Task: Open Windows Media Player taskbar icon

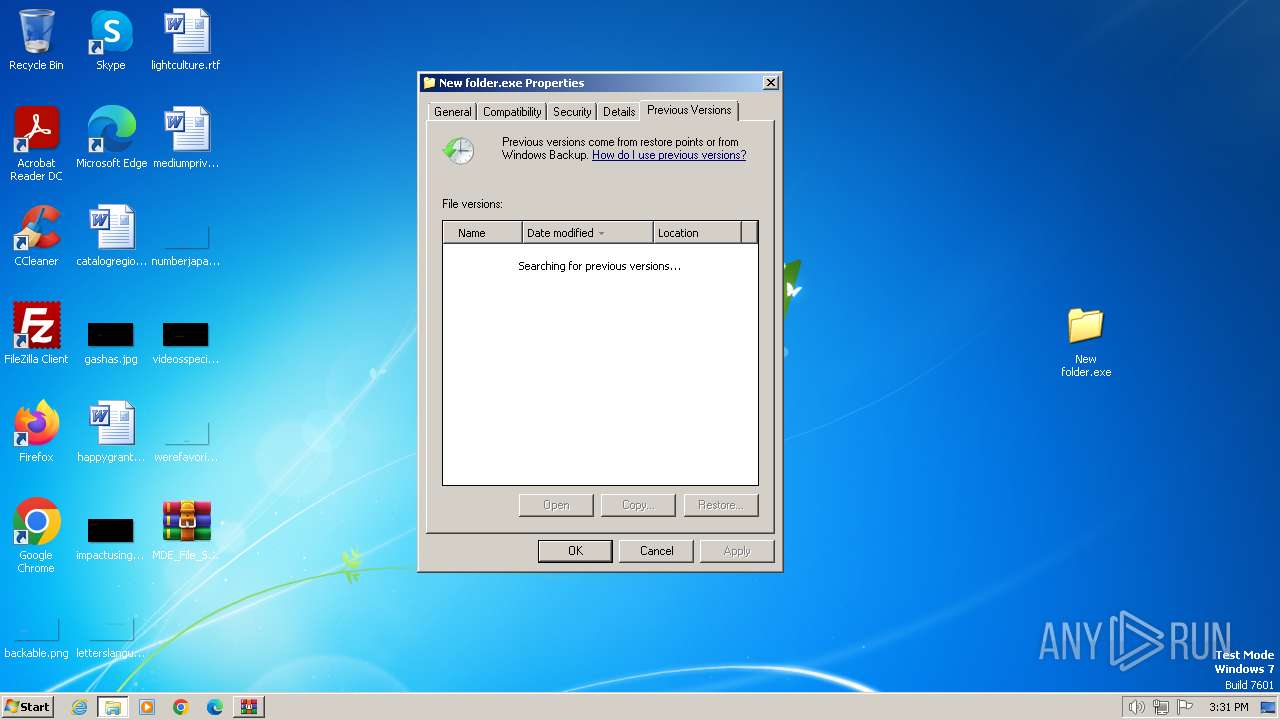Action: pos(147,707)
